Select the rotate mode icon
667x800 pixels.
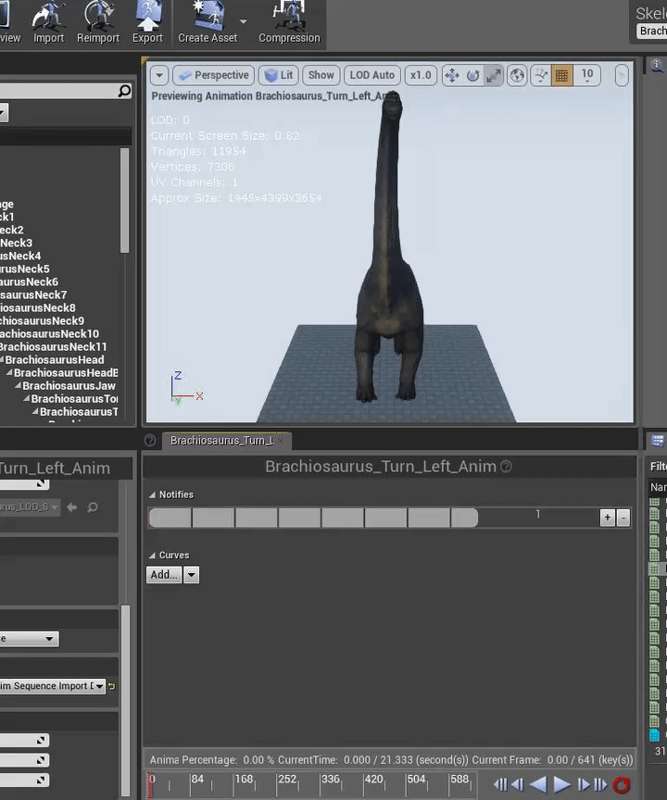coord(473,76)
